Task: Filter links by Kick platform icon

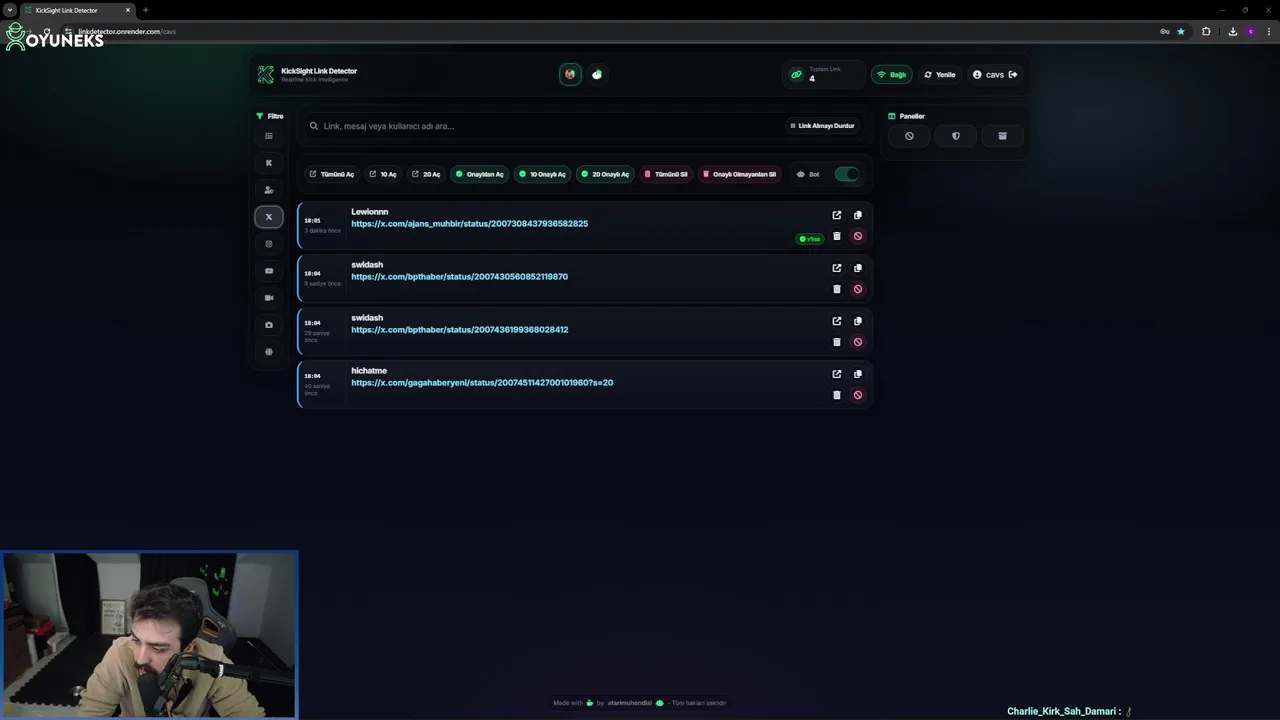Action: (268, 163)
